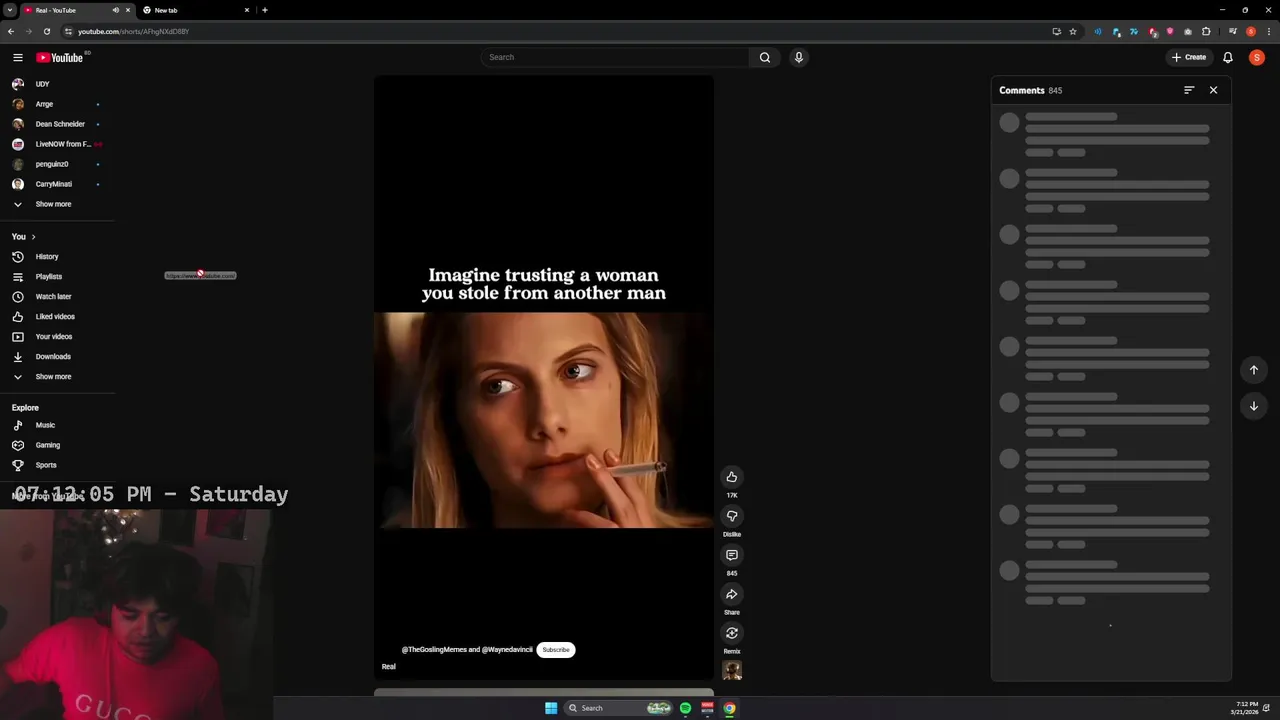Open Watch later in sidebar

(53, 297)
